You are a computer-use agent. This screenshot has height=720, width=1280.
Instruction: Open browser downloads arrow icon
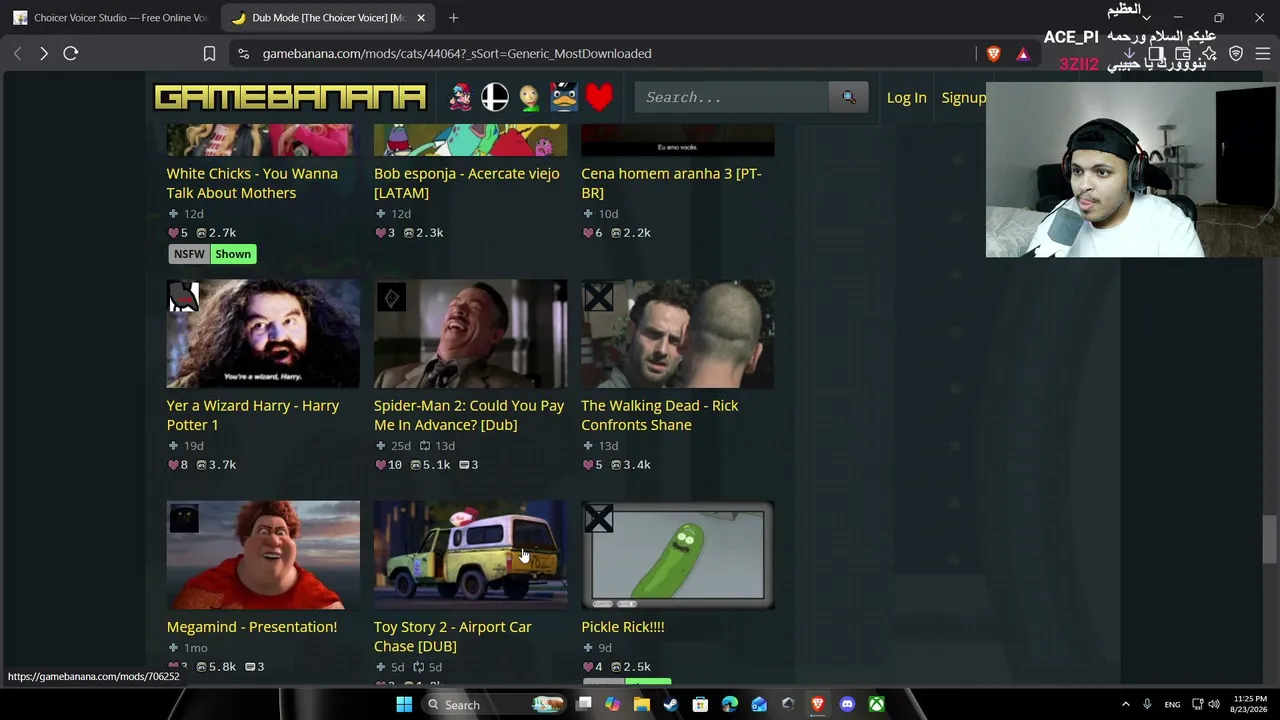pyautogui.click(x=1129, y=53)
